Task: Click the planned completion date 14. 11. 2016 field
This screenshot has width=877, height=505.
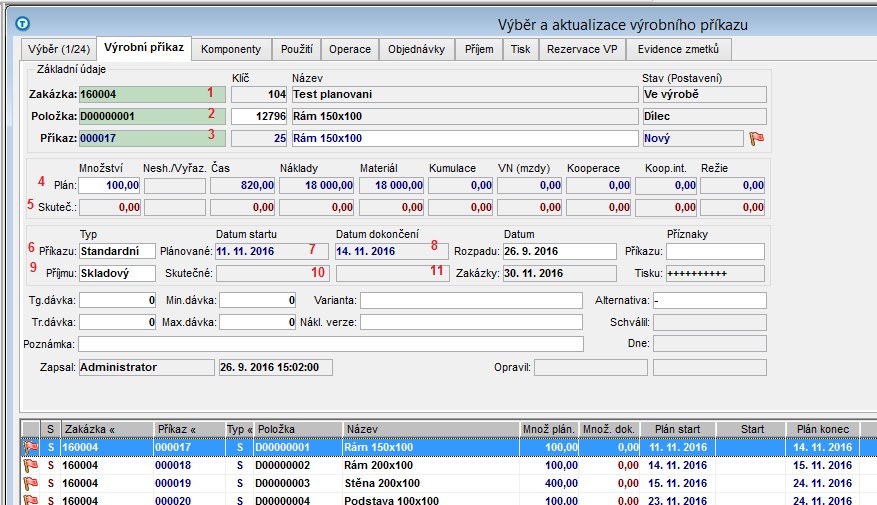Action: tap(392, 251)
